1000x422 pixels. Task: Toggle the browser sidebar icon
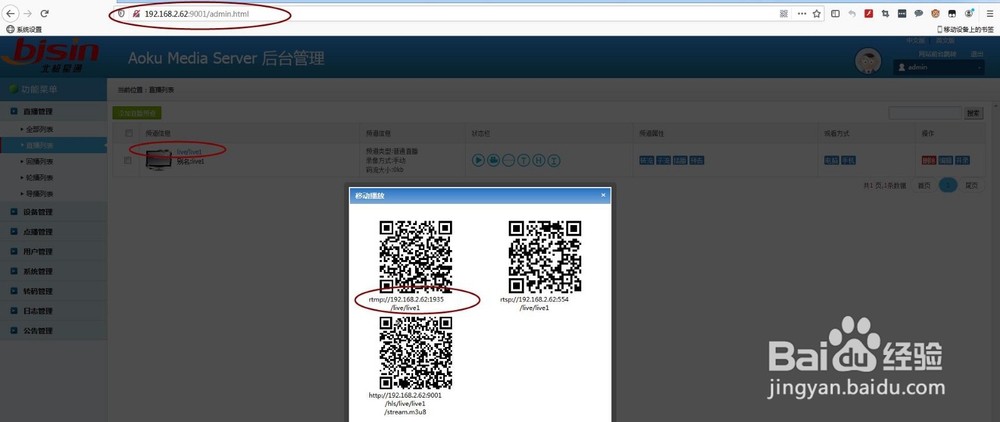click(x=835, y=13)
